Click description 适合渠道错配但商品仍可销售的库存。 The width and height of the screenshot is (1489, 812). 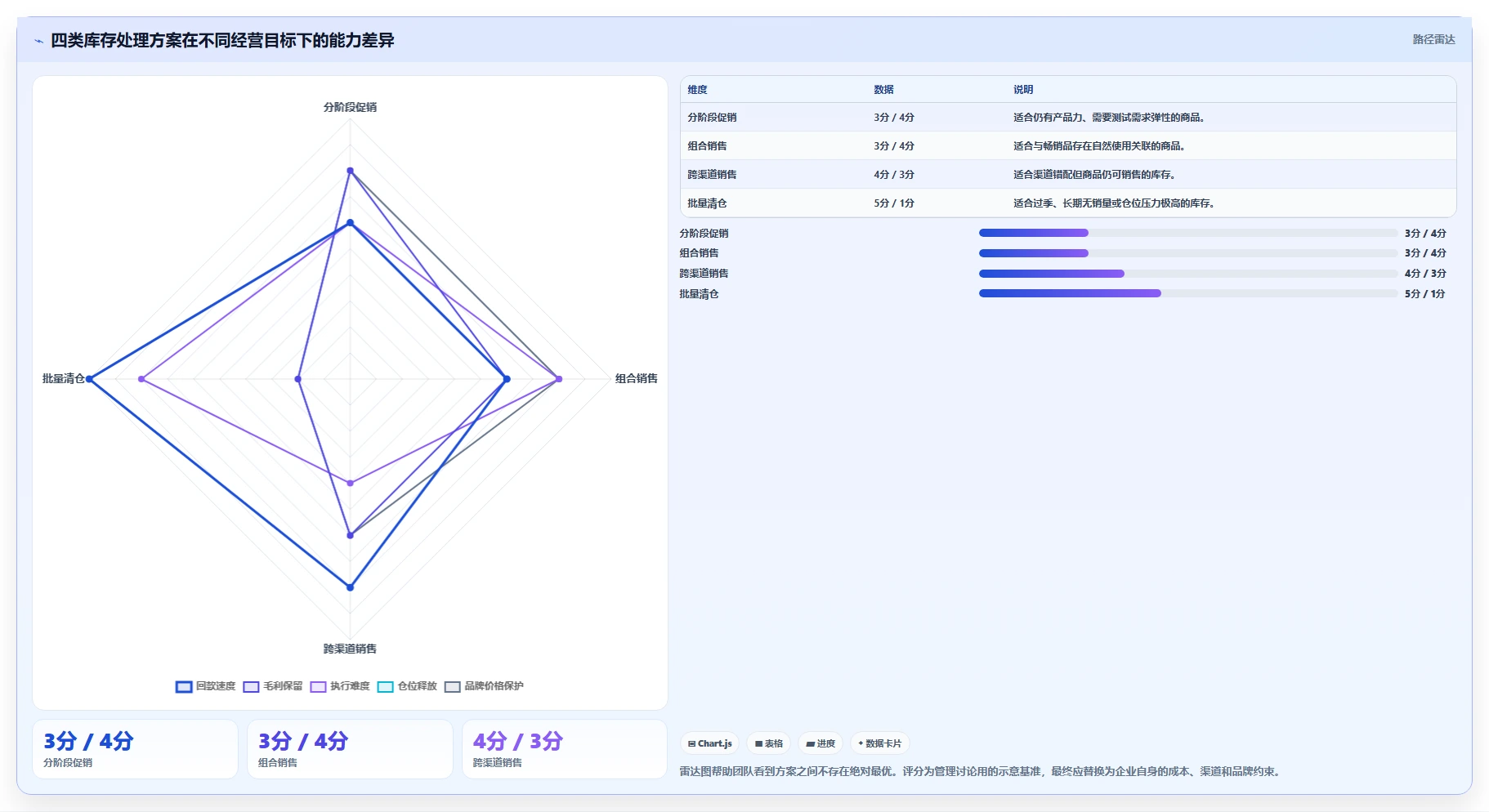tap(1096, 175)
